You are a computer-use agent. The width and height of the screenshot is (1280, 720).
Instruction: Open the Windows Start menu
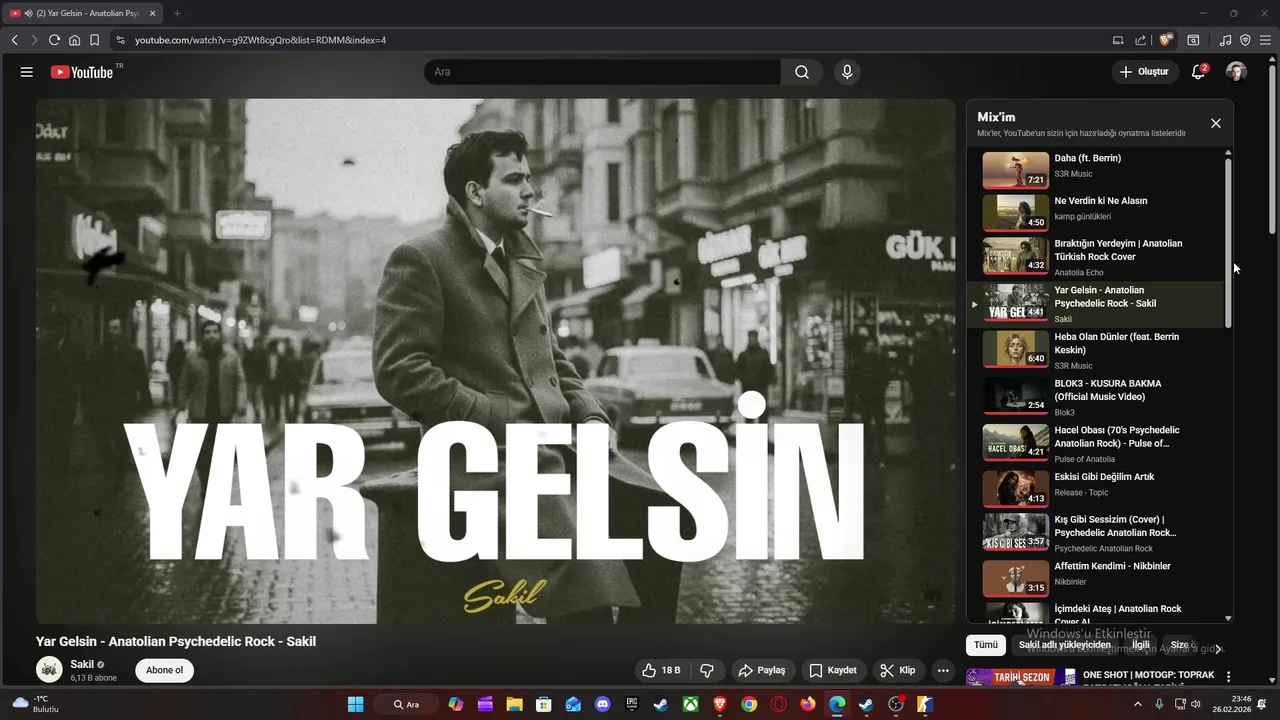[x=355, y=704]
